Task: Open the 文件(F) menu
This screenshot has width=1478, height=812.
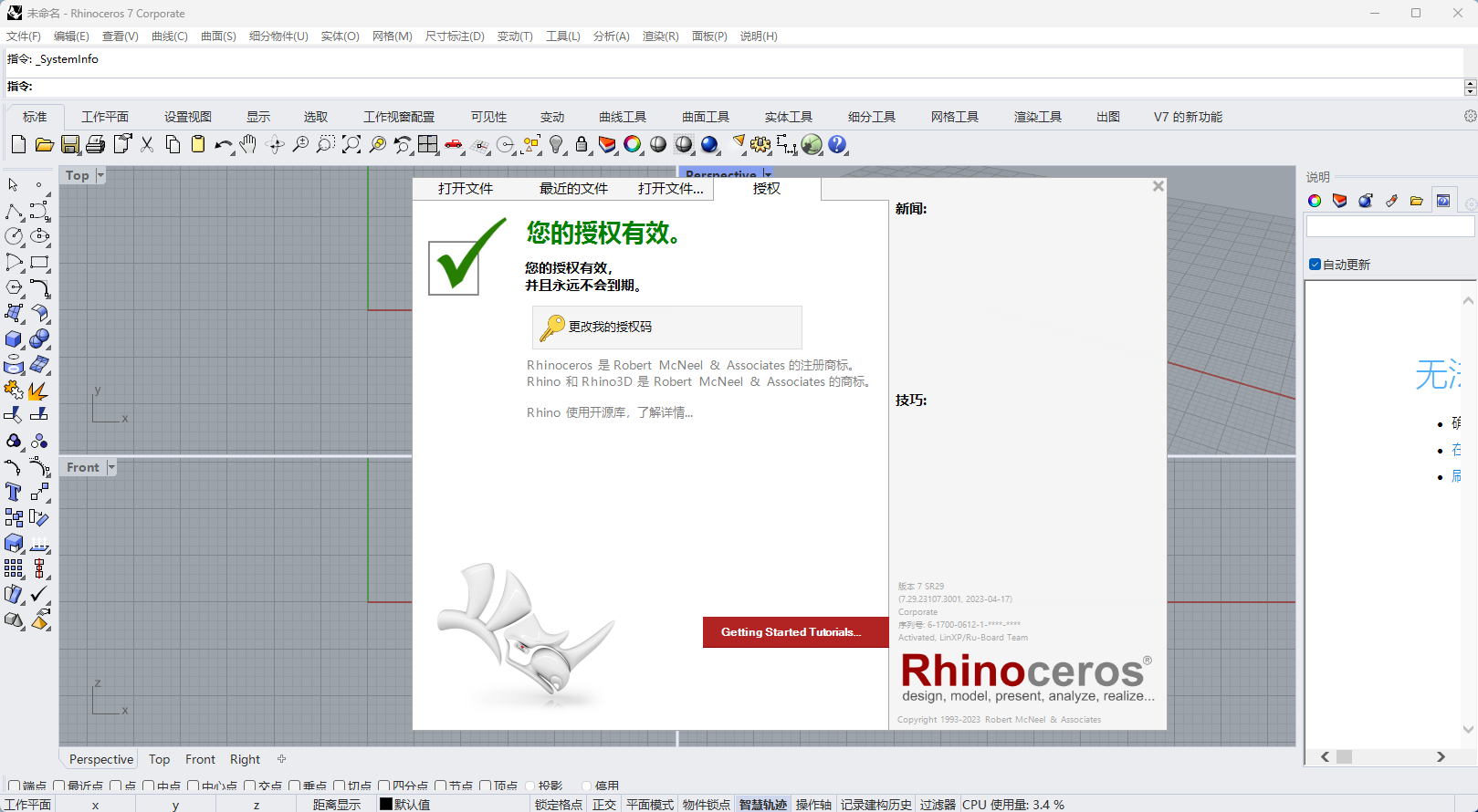Action: [24, 36]
